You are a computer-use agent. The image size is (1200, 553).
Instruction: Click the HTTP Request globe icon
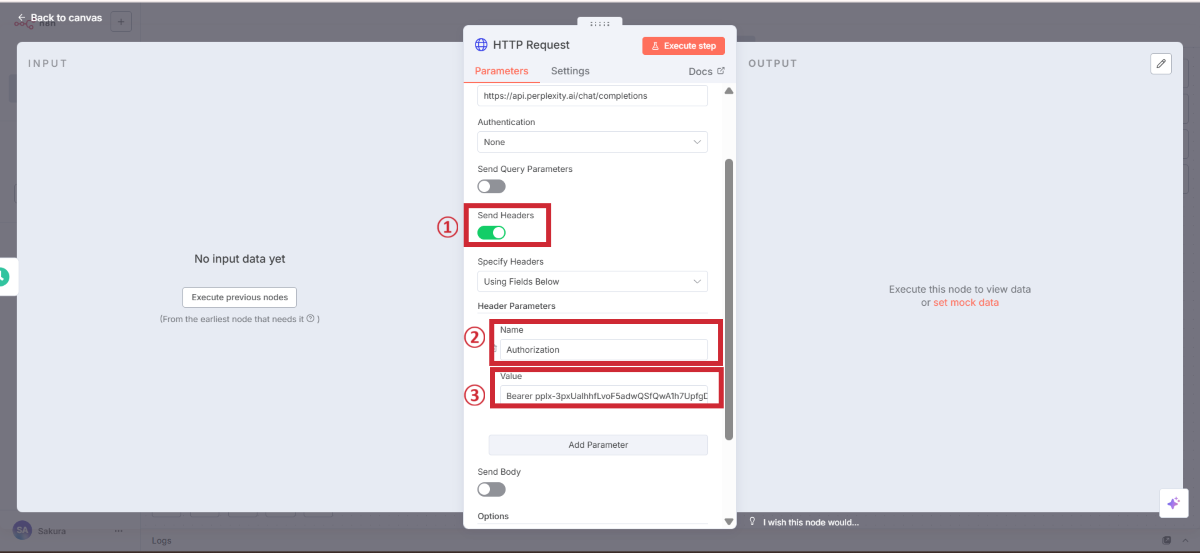pyautogui.click(x=481, y=45)
